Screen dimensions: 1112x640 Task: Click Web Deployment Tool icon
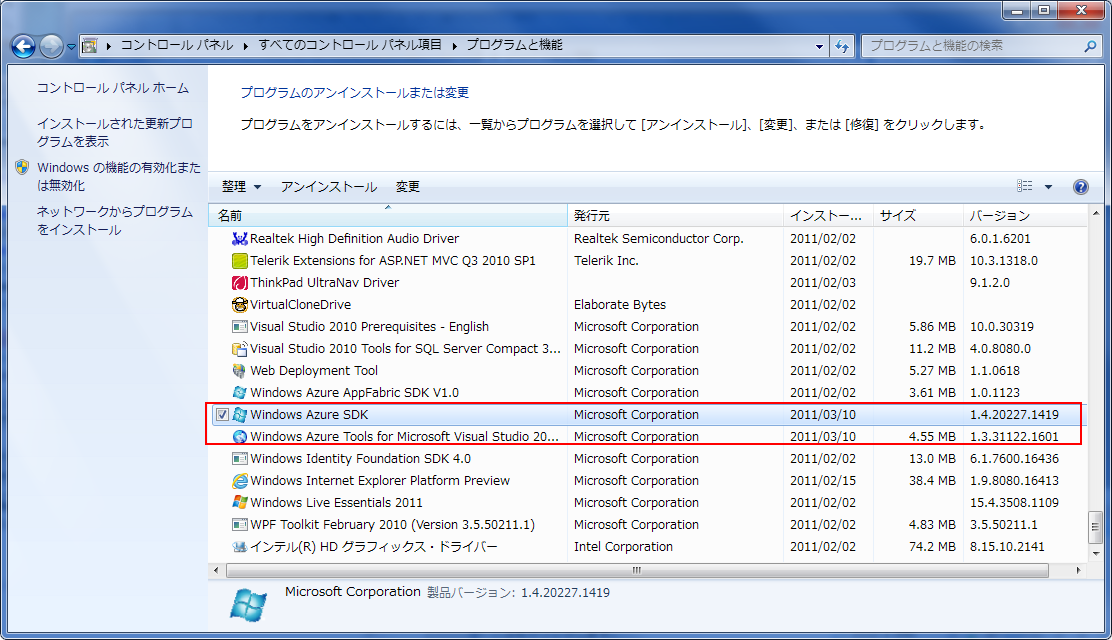(240, 370)
